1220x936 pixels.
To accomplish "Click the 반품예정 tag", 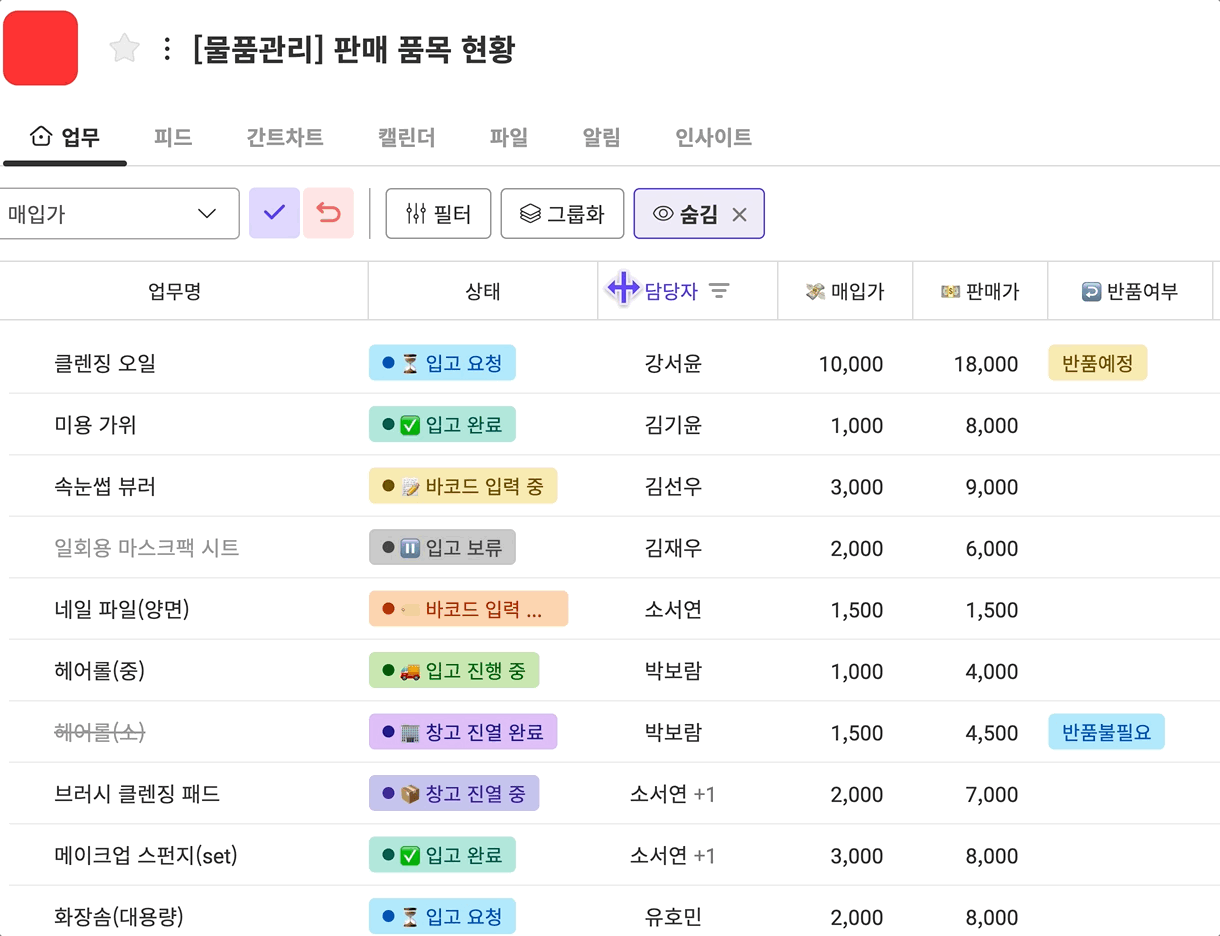I will [x=1097, y=363].
